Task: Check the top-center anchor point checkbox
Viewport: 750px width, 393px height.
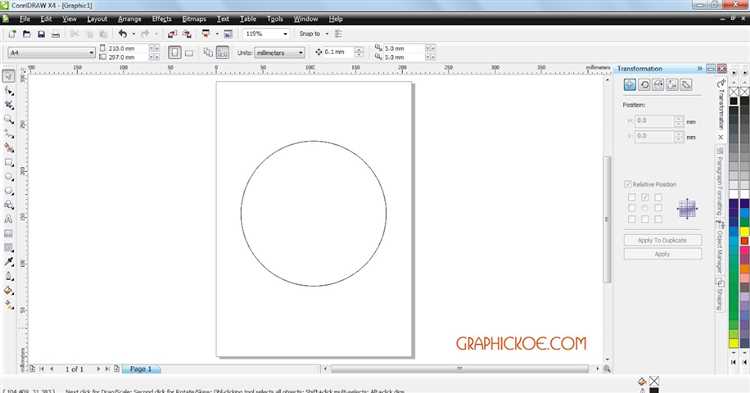Action: coord(645,197)
